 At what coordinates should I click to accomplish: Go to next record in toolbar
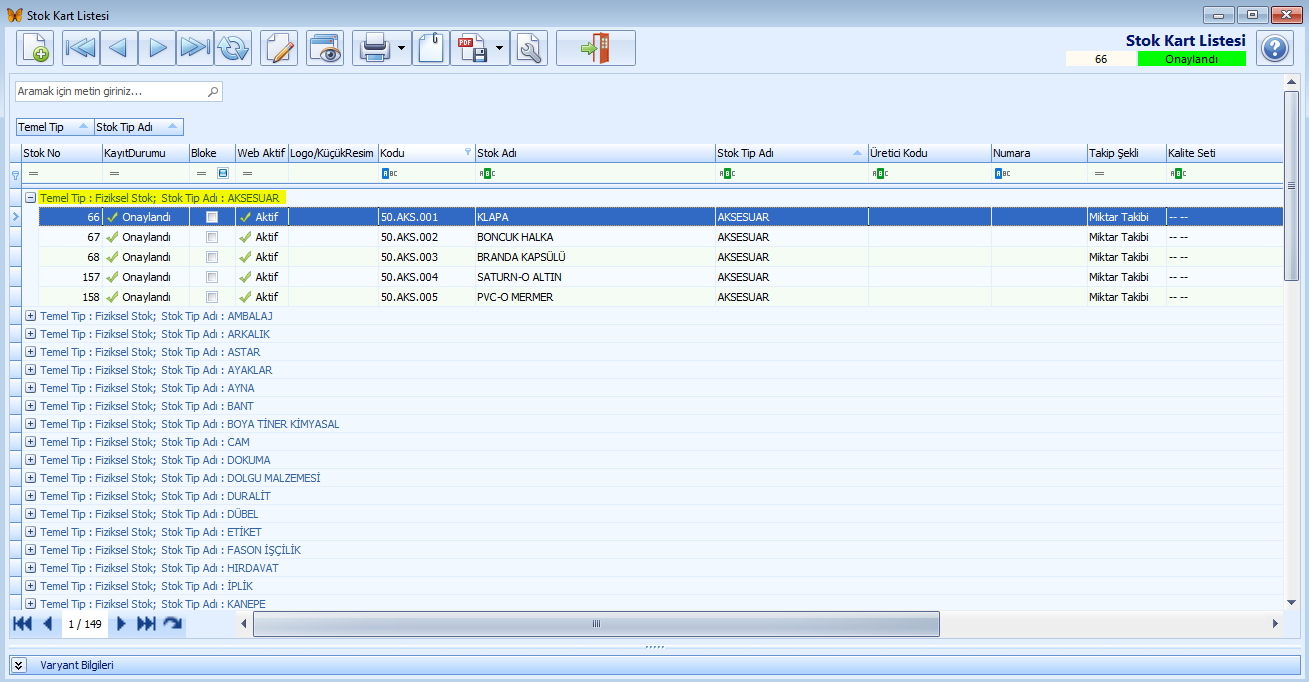click(x=157, y=48)
